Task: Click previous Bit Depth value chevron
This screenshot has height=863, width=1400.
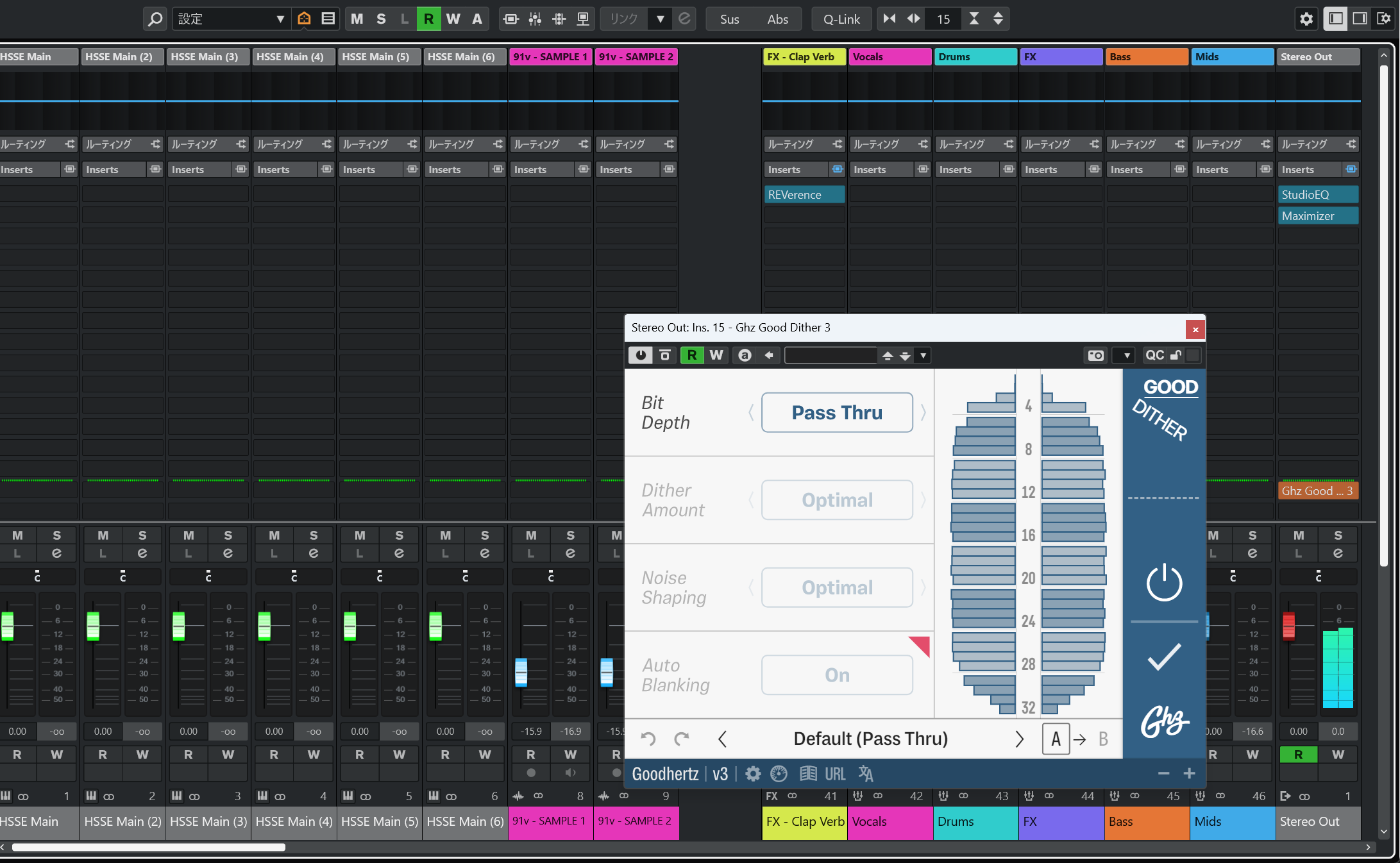Action: click(x=752, y=412)
